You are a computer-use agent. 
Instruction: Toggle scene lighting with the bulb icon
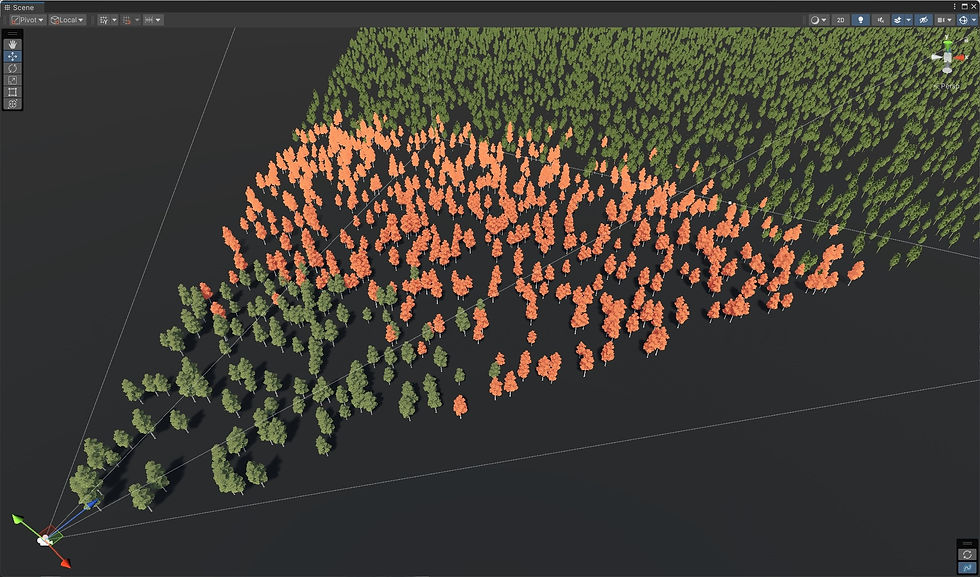(861, 19)
